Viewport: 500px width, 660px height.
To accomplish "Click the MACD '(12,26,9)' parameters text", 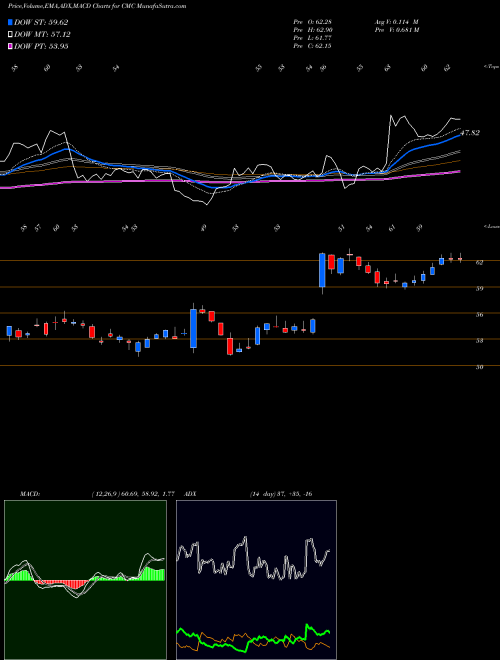I will tap(133, 494).
